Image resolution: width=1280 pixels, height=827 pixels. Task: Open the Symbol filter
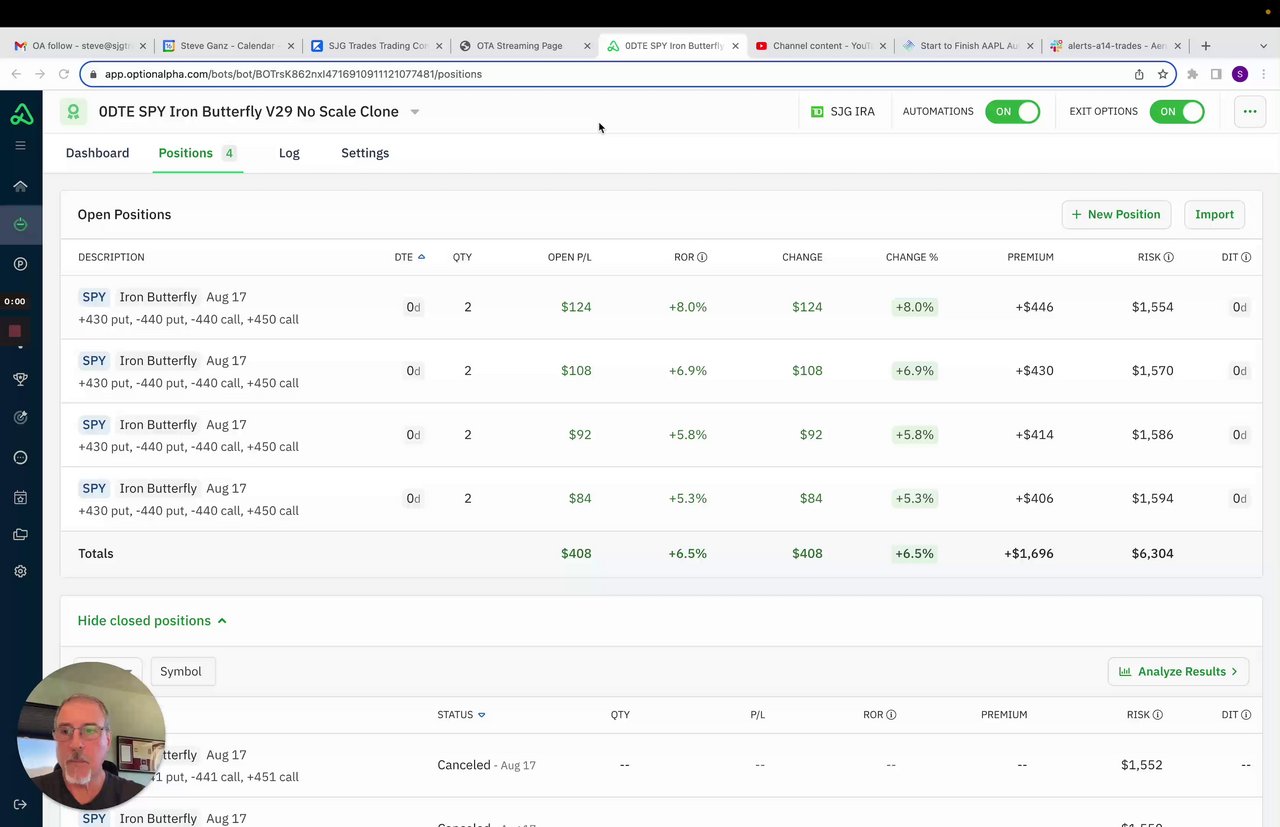(181, 671)
